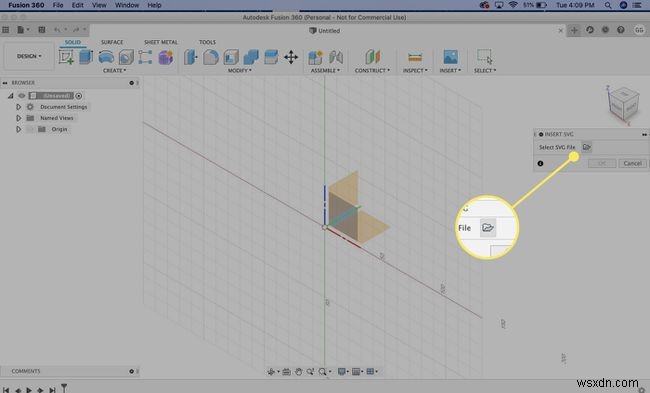Collapse the root component triangle

[x=10, y=96]
